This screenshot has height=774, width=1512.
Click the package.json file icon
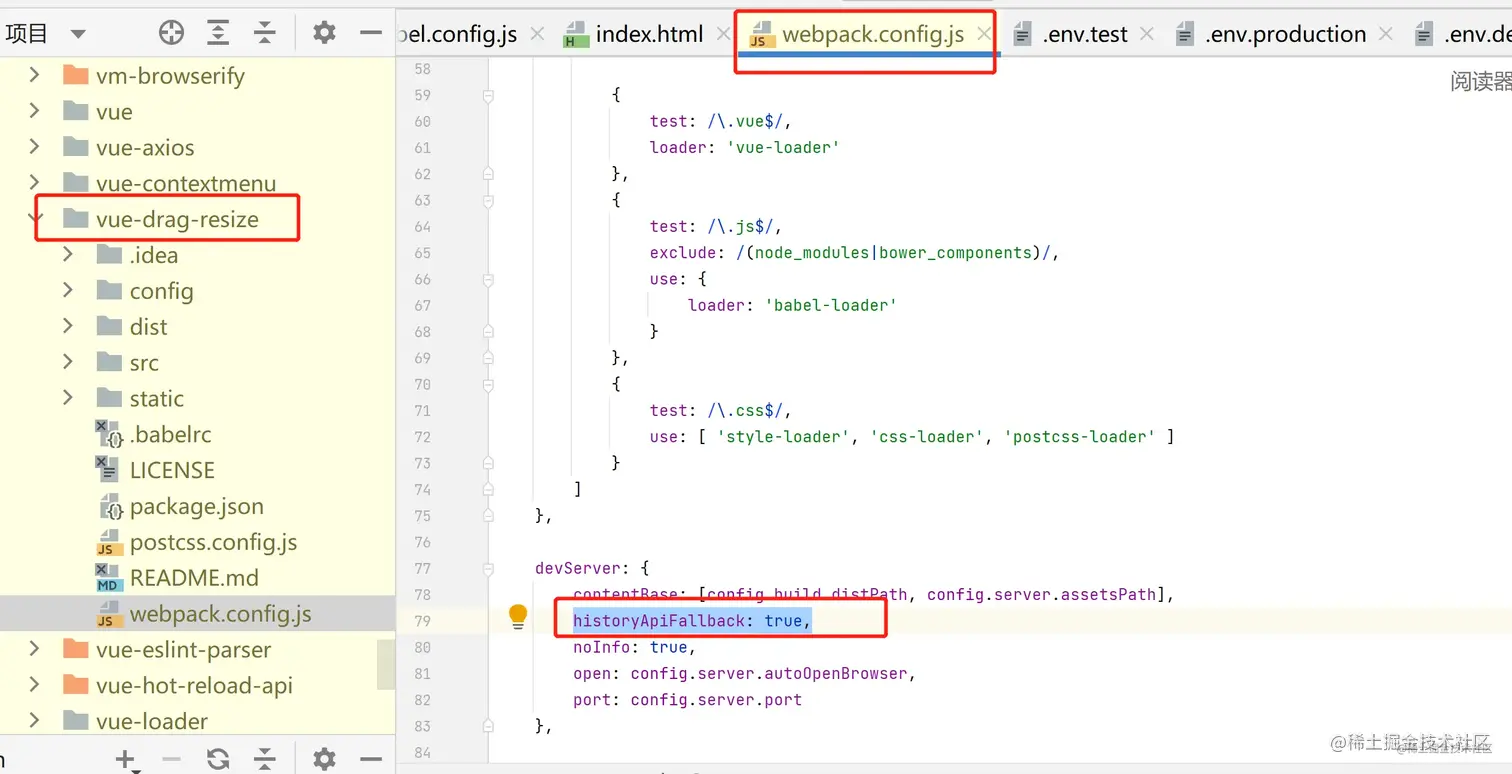pos(112,507)
